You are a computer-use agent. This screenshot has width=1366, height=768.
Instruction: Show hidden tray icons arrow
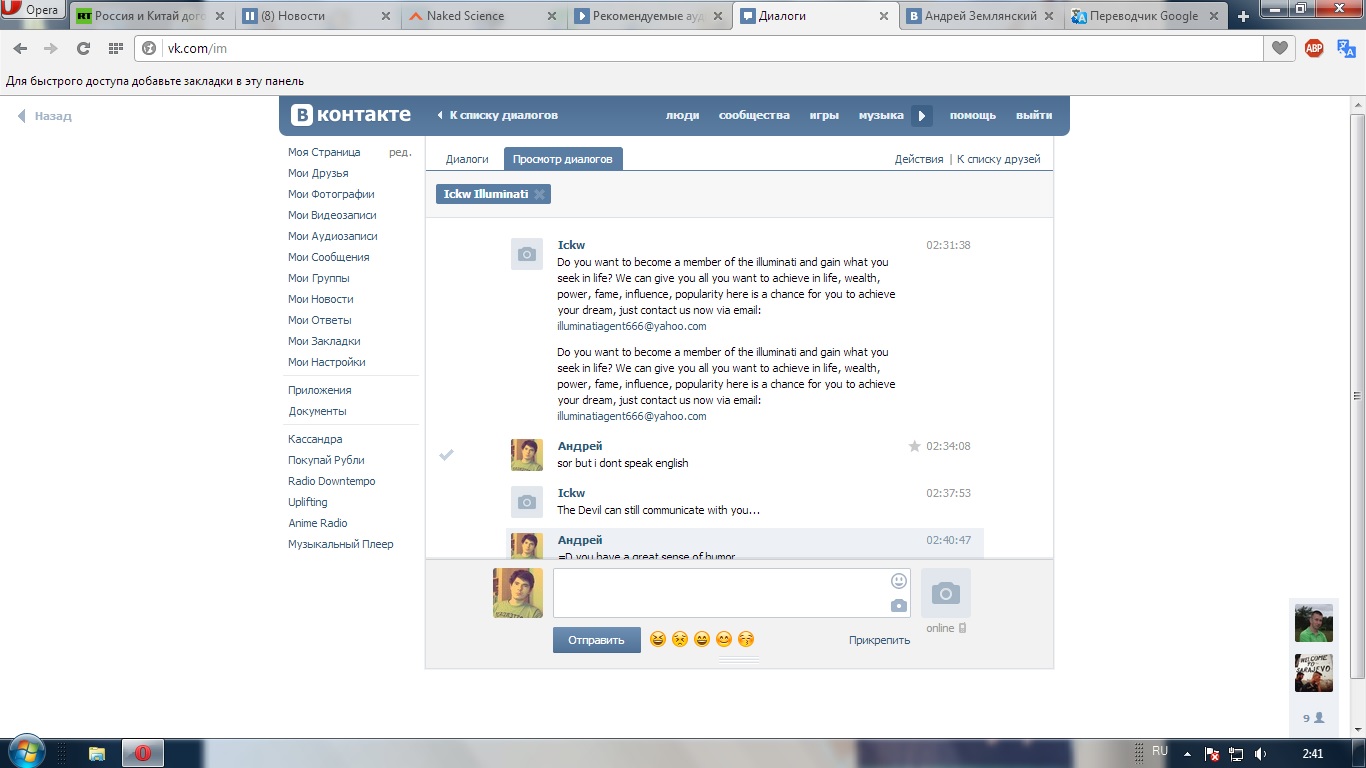coord(1187,754)
